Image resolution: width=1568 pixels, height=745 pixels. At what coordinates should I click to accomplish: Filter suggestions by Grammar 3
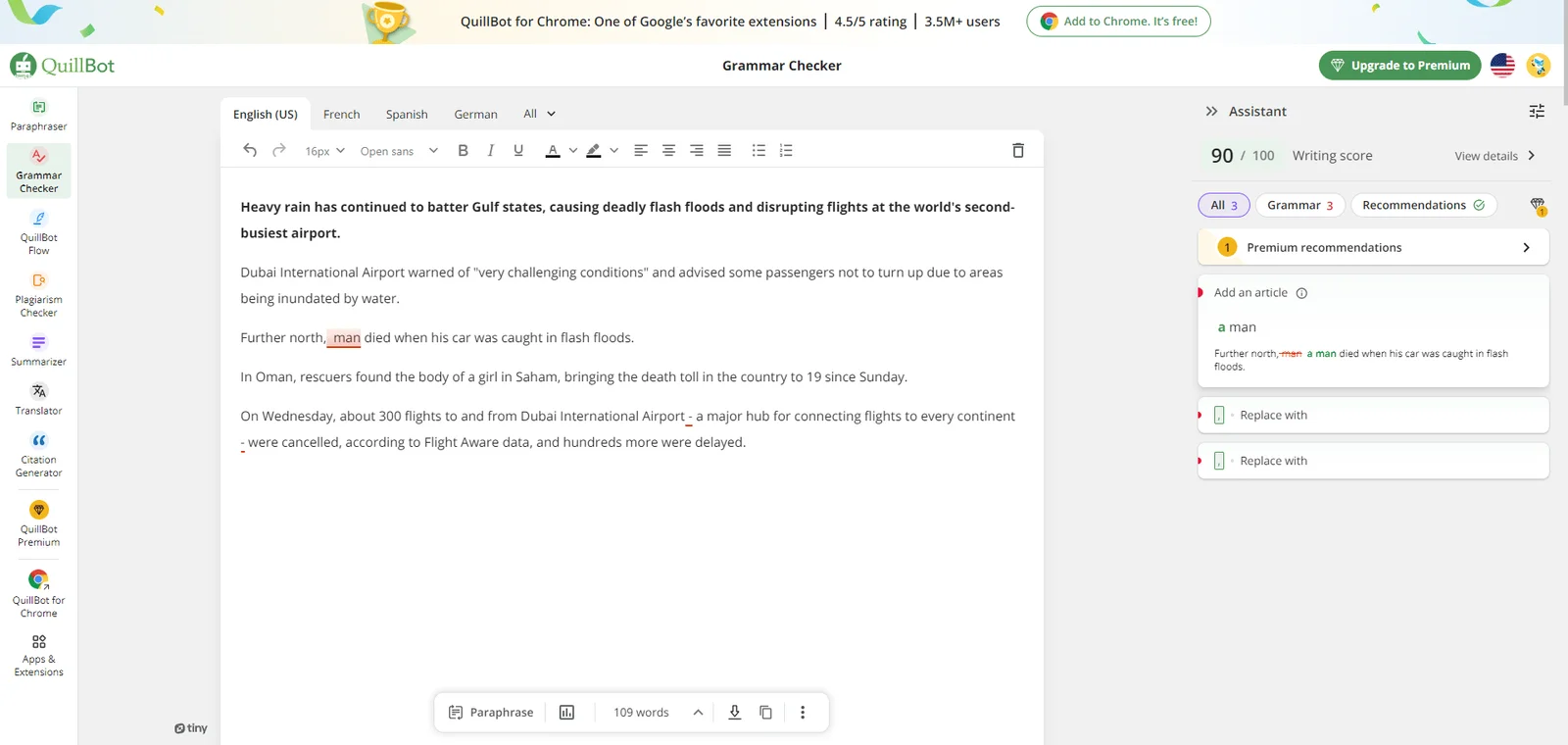(1299, 205)
